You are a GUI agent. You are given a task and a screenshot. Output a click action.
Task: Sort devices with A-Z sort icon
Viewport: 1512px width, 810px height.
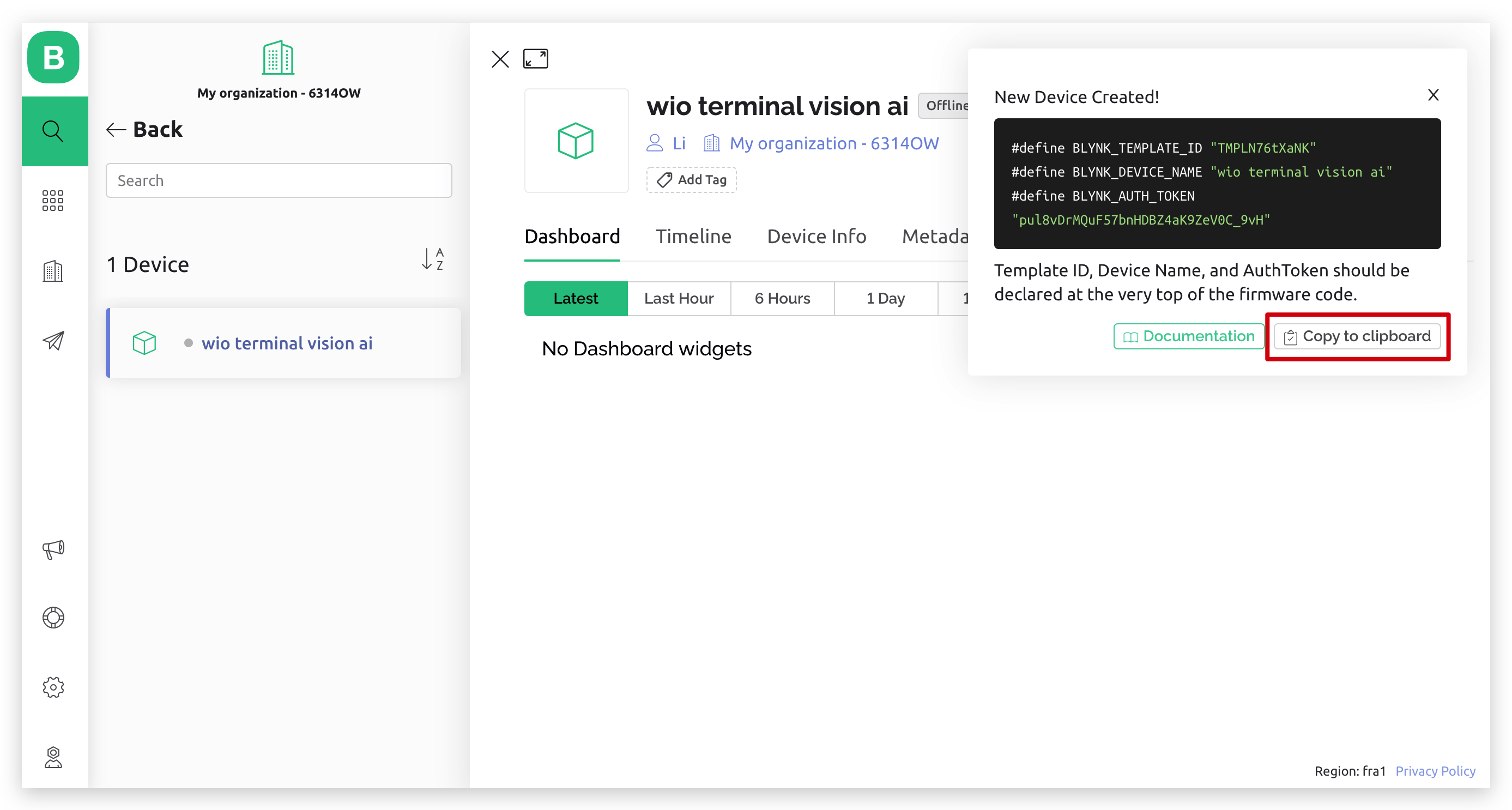click(x=433, y=259)
